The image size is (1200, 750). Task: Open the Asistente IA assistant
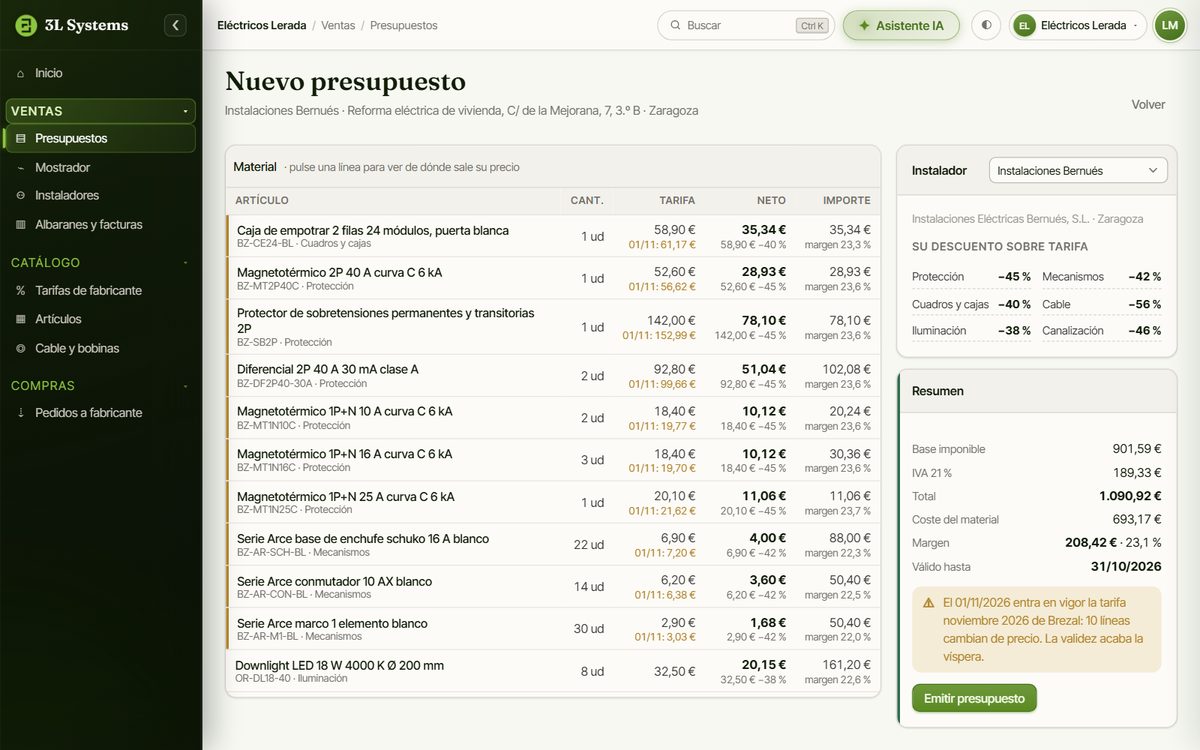(x=901, y=25)
